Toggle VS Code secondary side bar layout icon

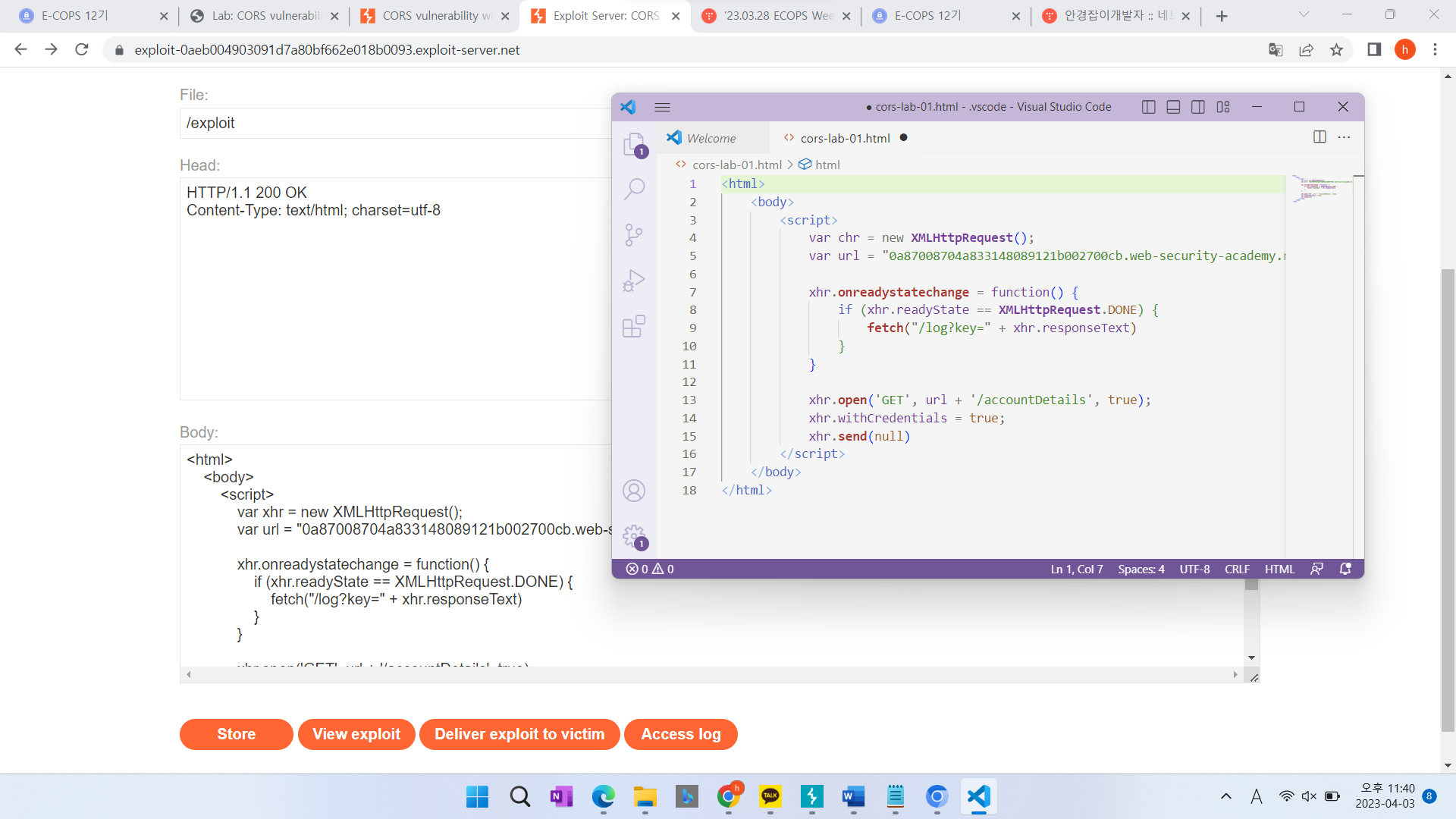(x=1198, y=107)
